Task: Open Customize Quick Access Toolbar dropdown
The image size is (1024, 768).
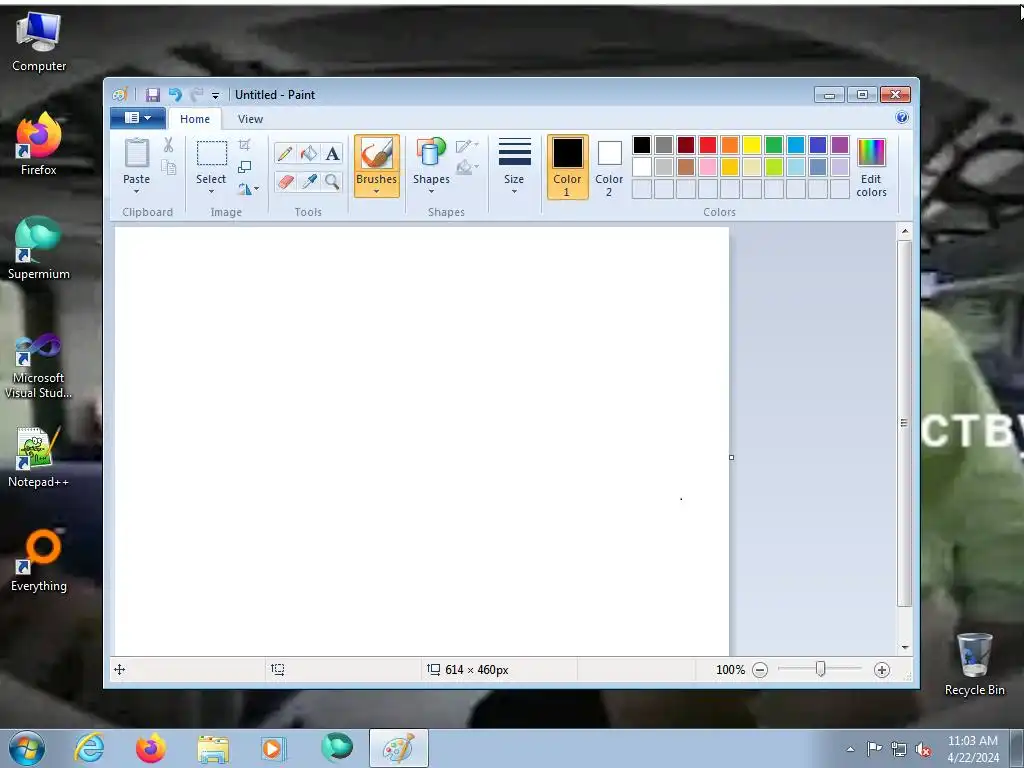Action: (x=216, y=96)
